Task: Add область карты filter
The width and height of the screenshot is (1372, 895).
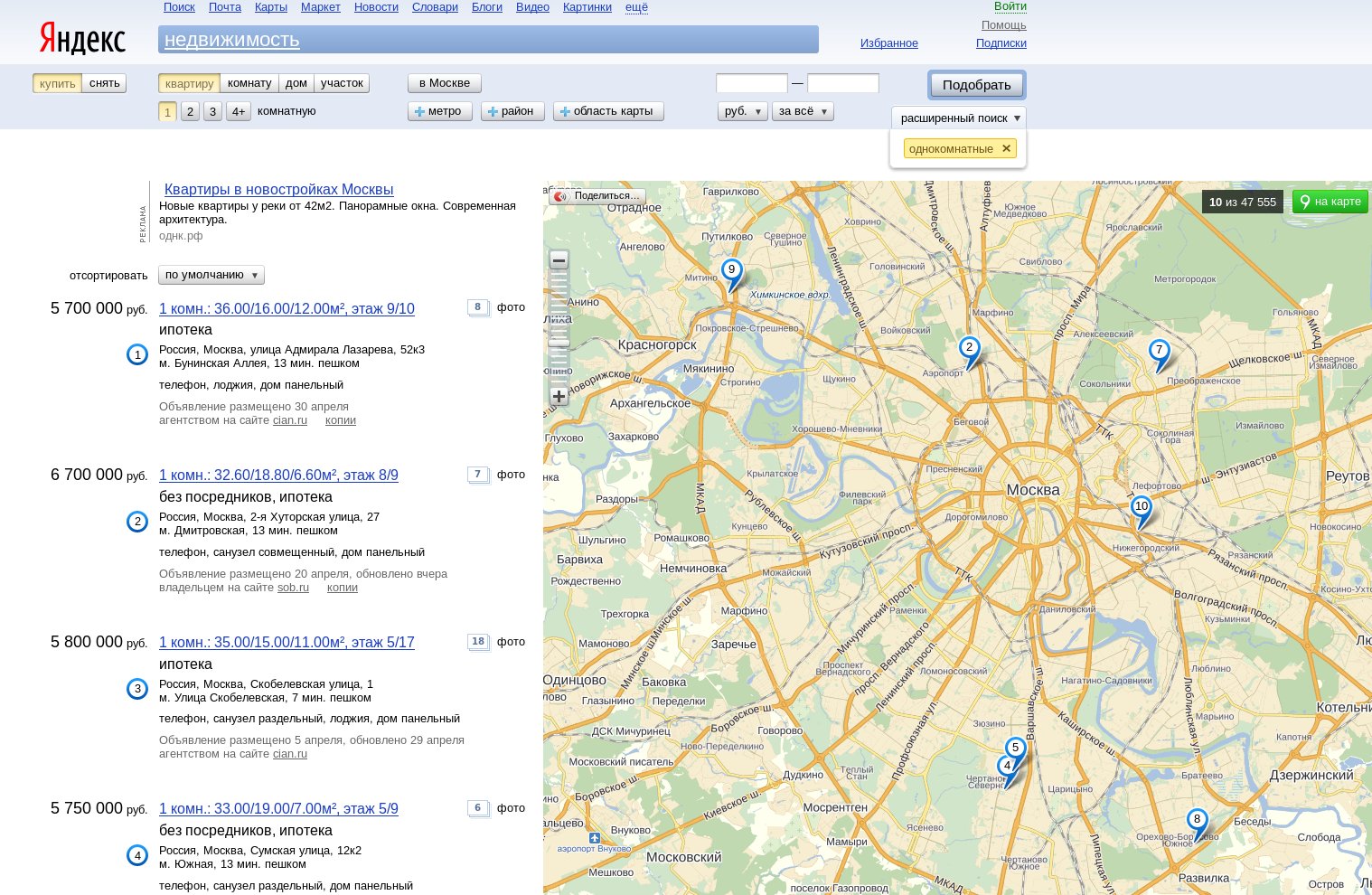Action: click(608, 111)
